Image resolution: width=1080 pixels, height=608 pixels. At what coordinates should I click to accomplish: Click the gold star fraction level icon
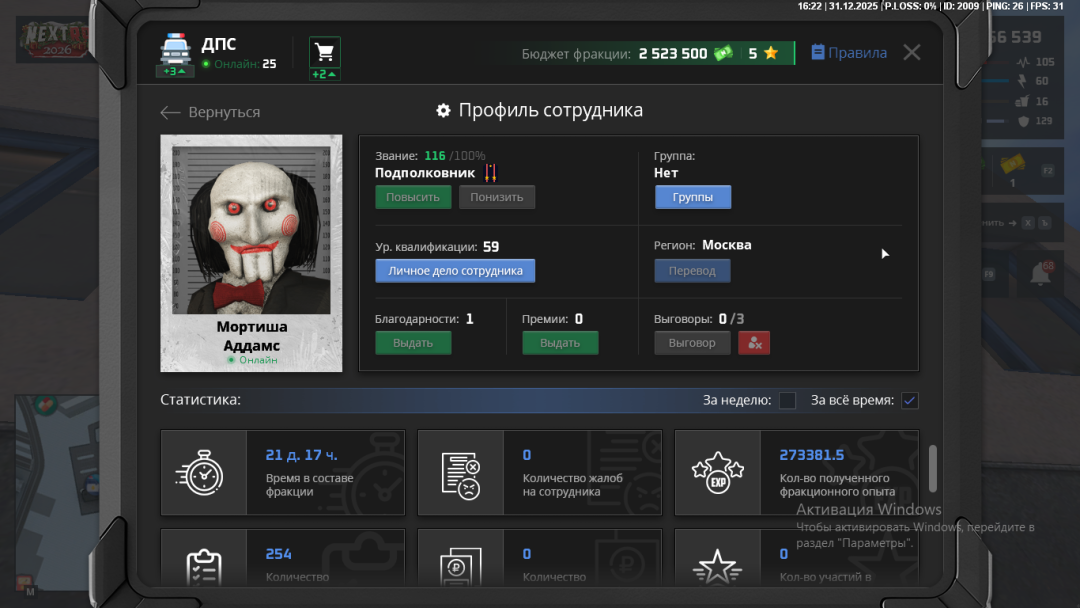pos(770,53)
